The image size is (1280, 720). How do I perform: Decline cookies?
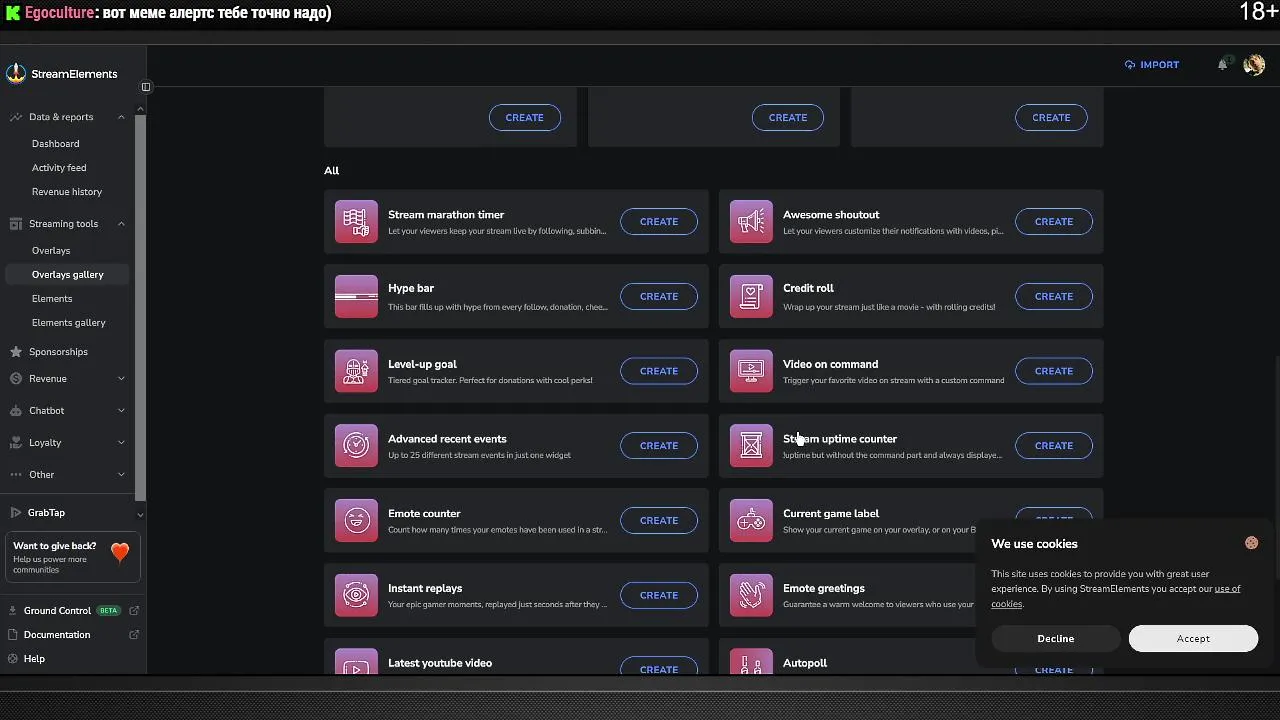[1056, 639]
